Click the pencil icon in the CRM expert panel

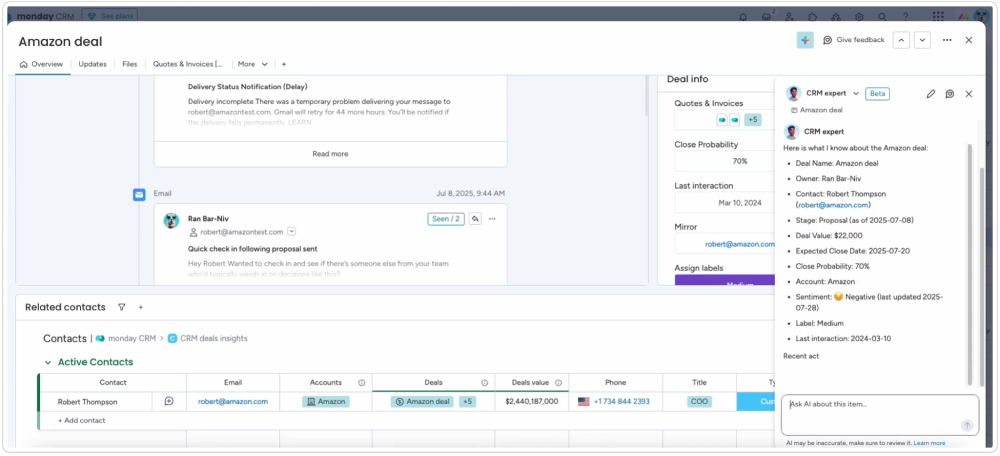[930, 93]
